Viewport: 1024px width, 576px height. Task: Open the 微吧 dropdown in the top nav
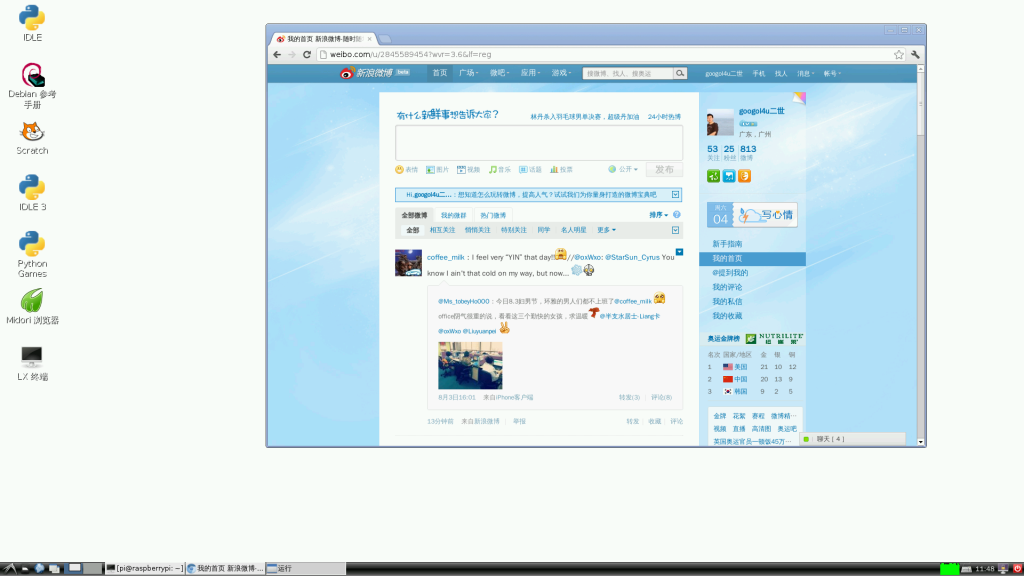tap(499, 73)
